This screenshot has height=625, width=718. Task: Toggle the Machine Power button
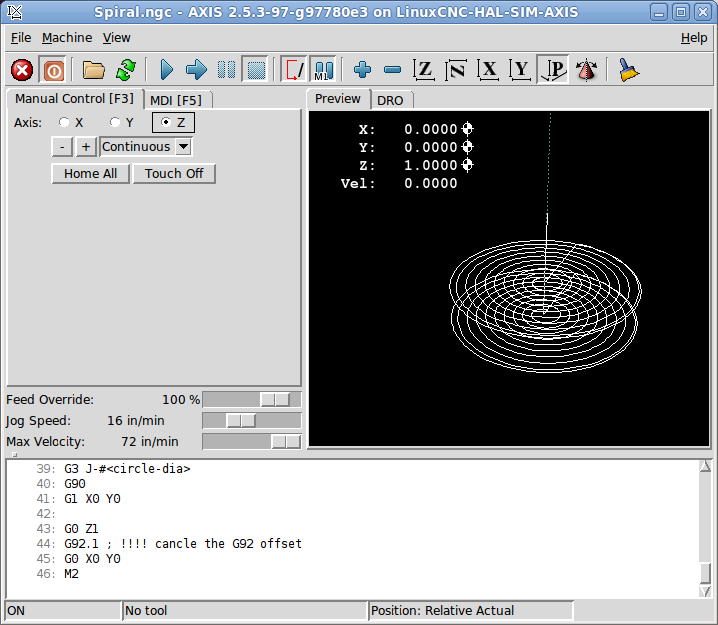coord(53,71)
